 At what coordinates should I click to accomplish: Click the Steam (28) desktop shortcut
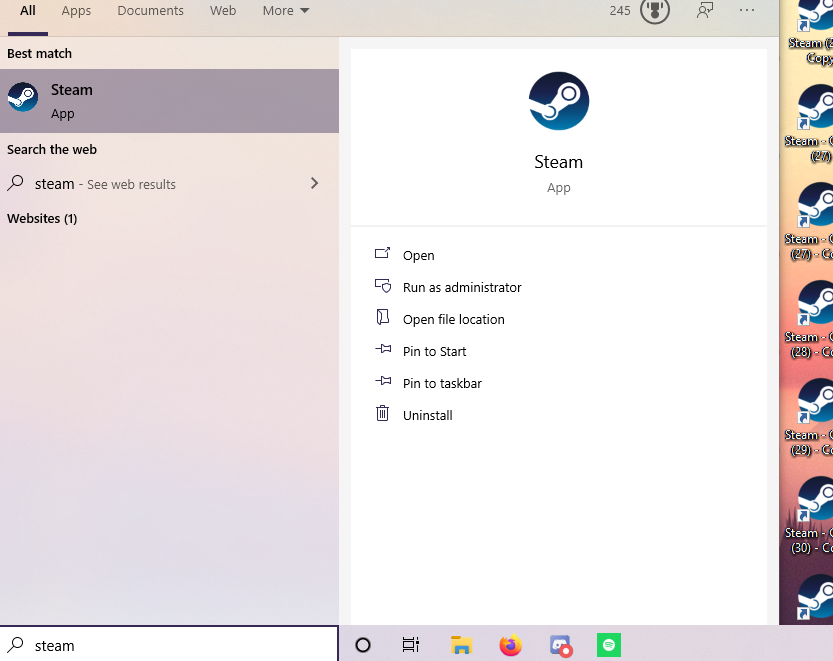[811, 319]
